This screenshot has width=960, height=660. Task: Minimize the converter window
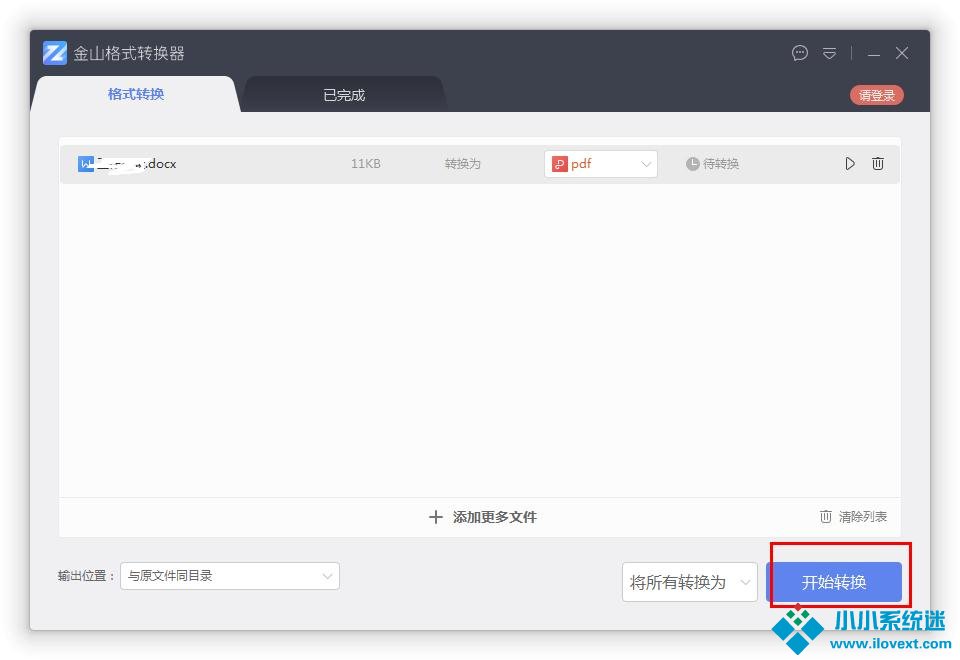(x=874, y=54)
